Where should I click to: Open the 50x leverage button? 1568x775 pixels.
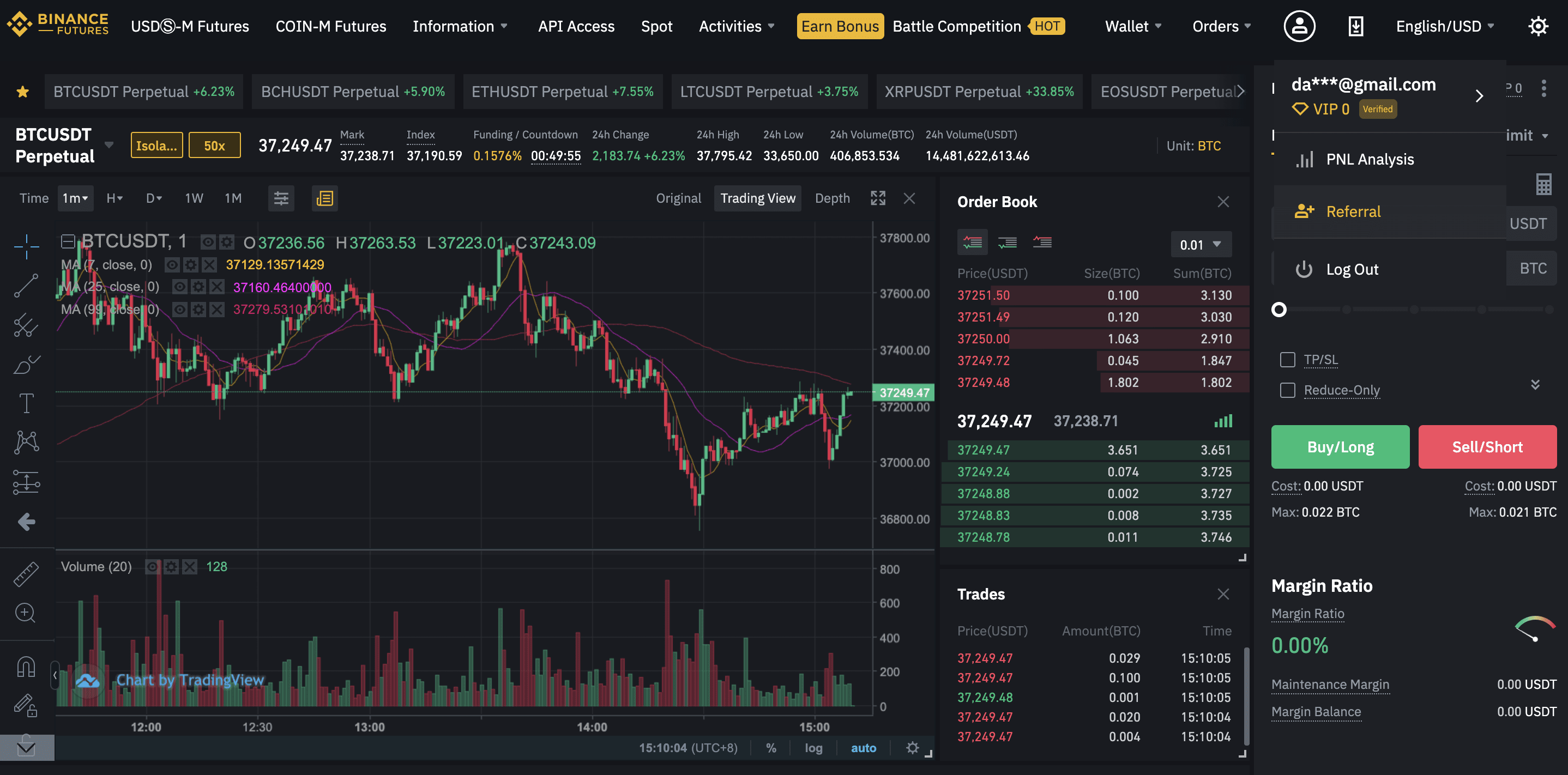point(214,146)
